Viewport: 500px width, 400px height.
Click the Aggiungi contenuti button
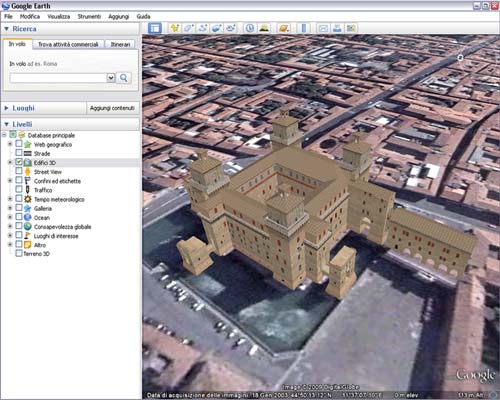112,108
